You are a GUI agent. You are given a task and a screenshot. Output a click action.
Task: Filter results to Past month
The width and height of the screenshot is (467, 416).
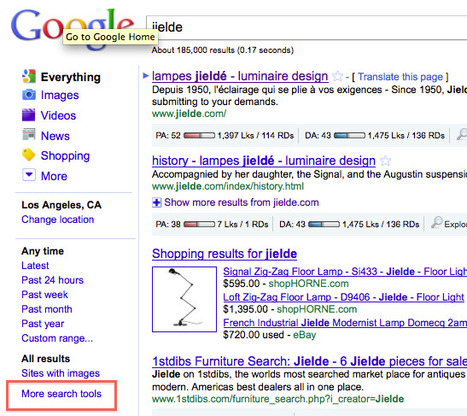47,309
